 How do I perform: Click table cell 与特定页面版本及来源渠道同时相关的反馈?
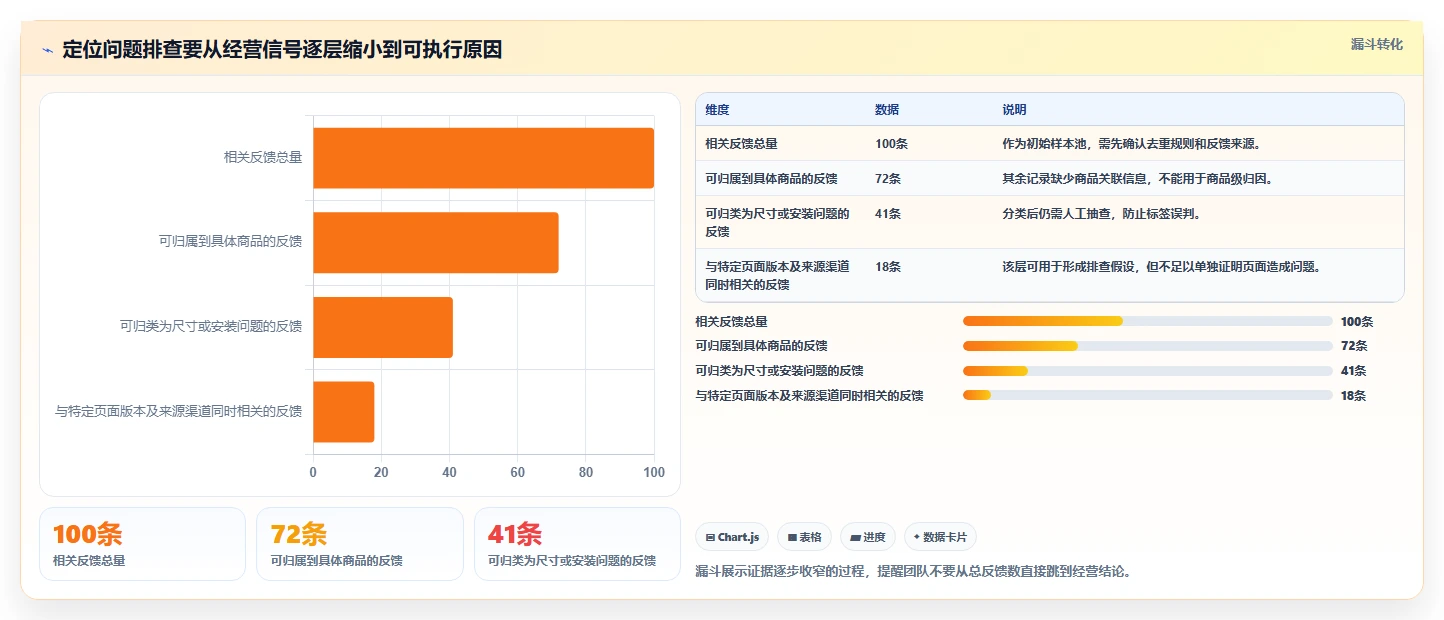click(x=777, y=276)
